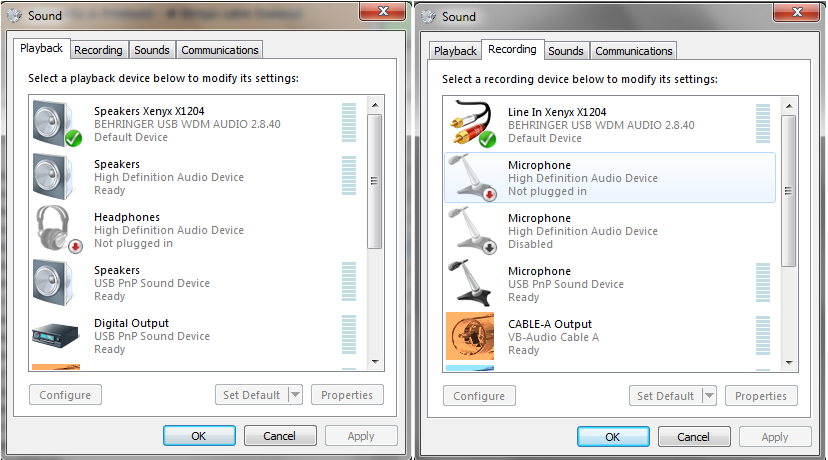Click Apply in Recording window
The width and height of the screenshot is (828, 460).
click(775, 437)
